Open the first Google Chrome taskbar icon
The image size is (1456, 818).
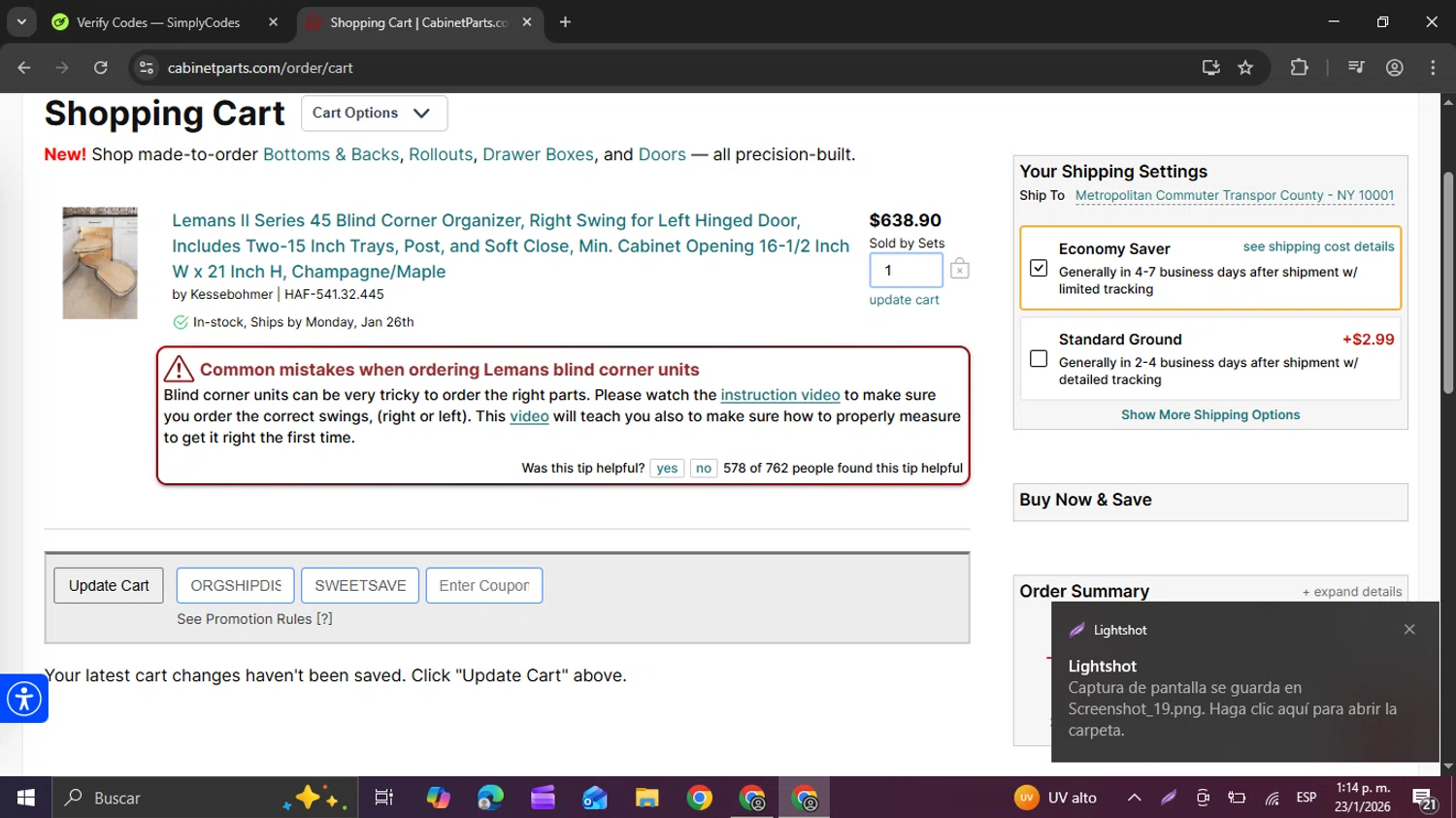pos(699,798)
